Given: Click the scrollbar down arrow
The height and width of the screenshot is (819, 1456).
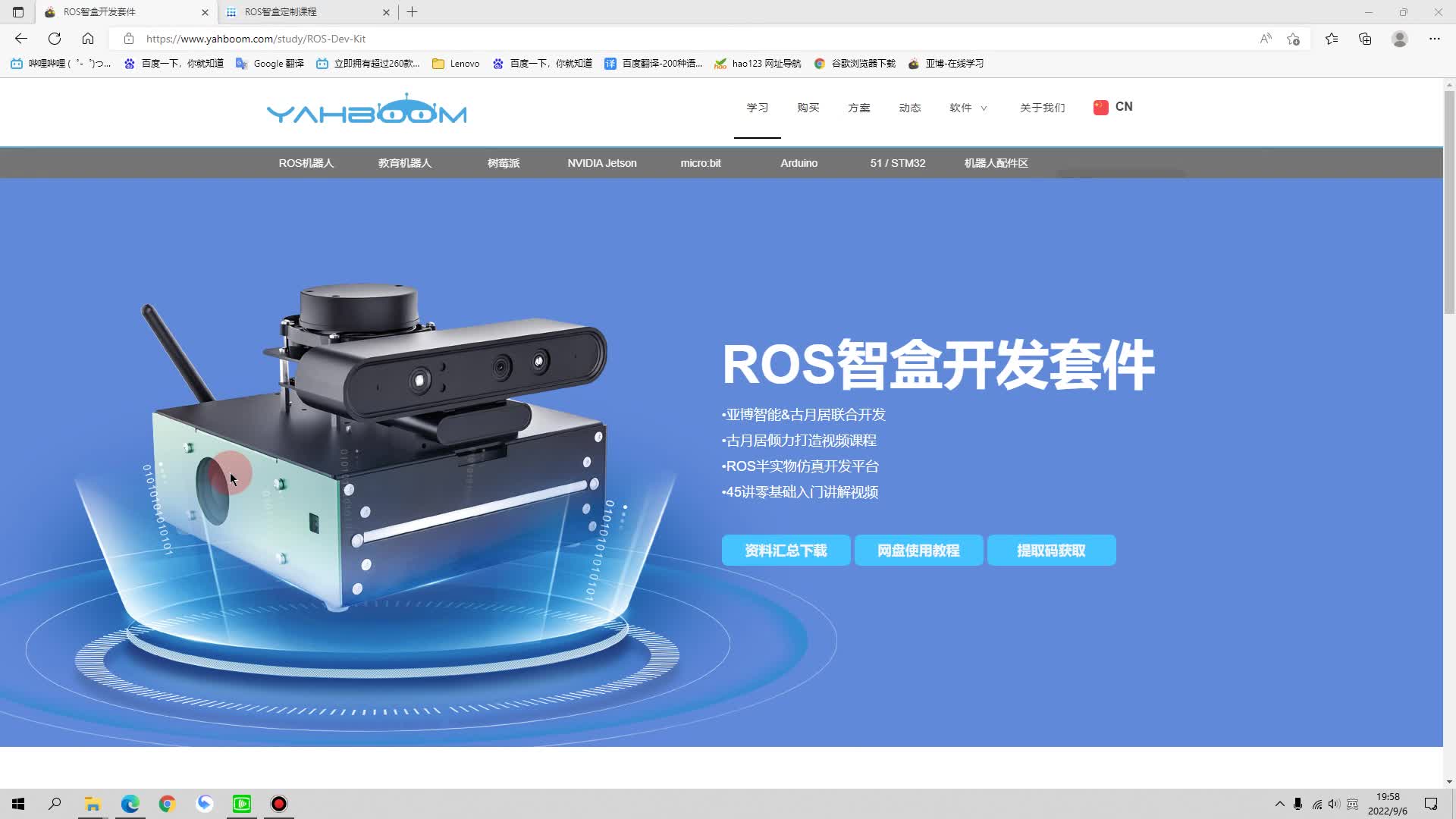Looking at the screenshot, I should [x=1449, y=781].
